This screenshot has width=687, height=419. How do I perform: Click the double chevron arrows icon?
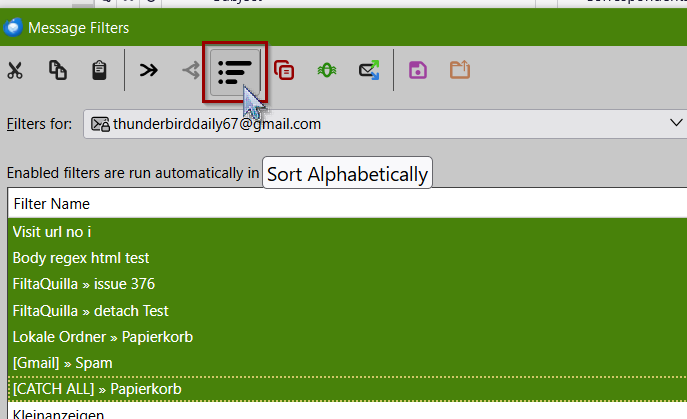149,70
